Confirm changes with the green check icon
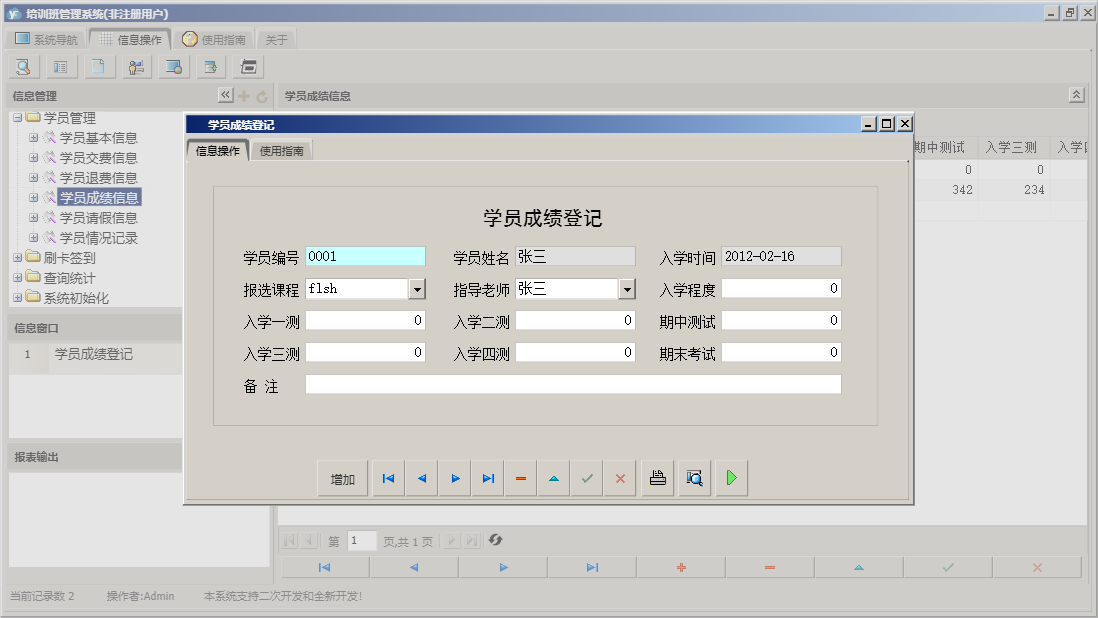Screen dimensions: 1098x618 [x=587, y=477]
